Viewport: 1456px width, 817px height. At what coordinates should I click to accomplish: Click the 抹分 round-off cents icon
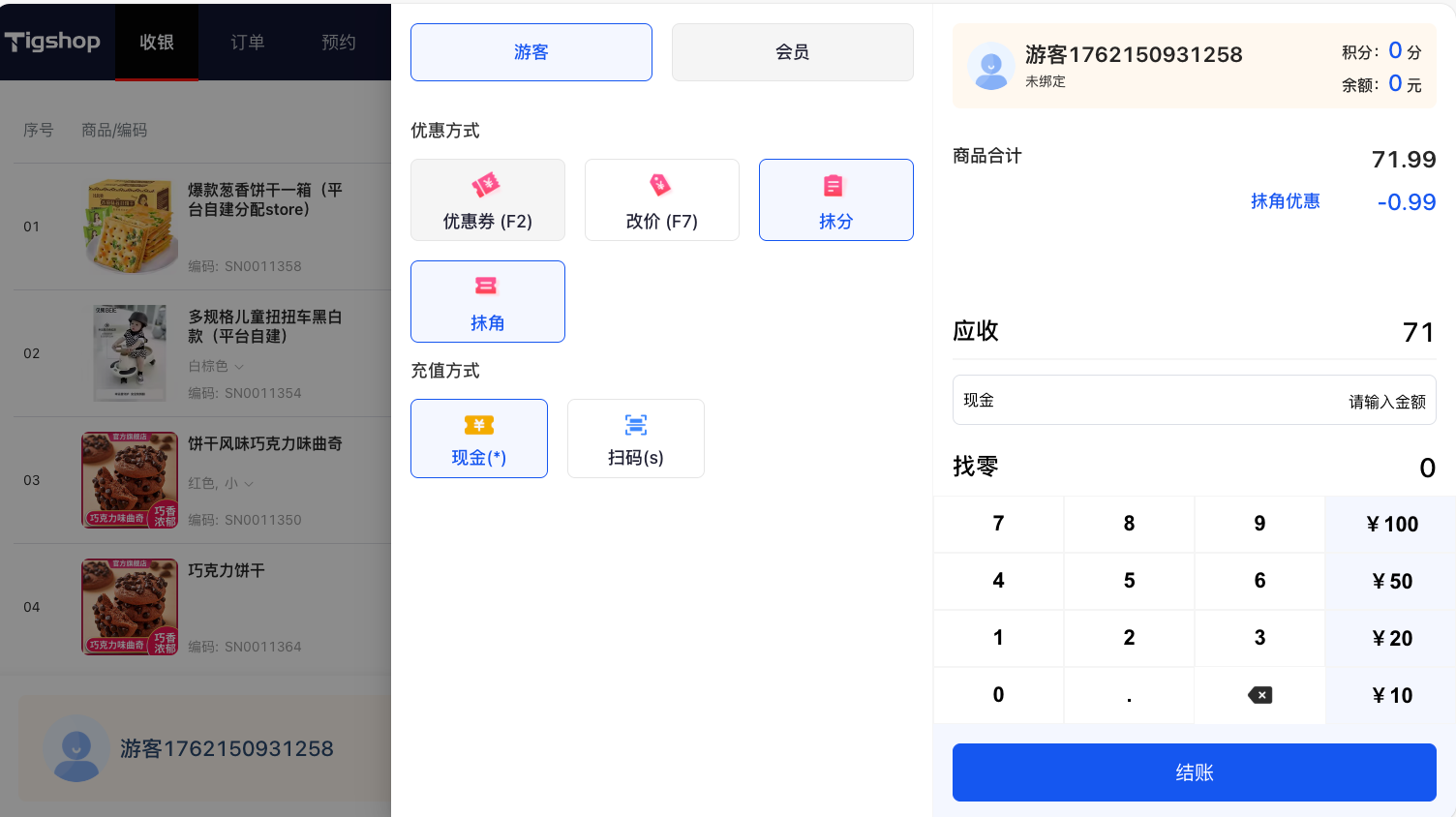coord(834,186)
